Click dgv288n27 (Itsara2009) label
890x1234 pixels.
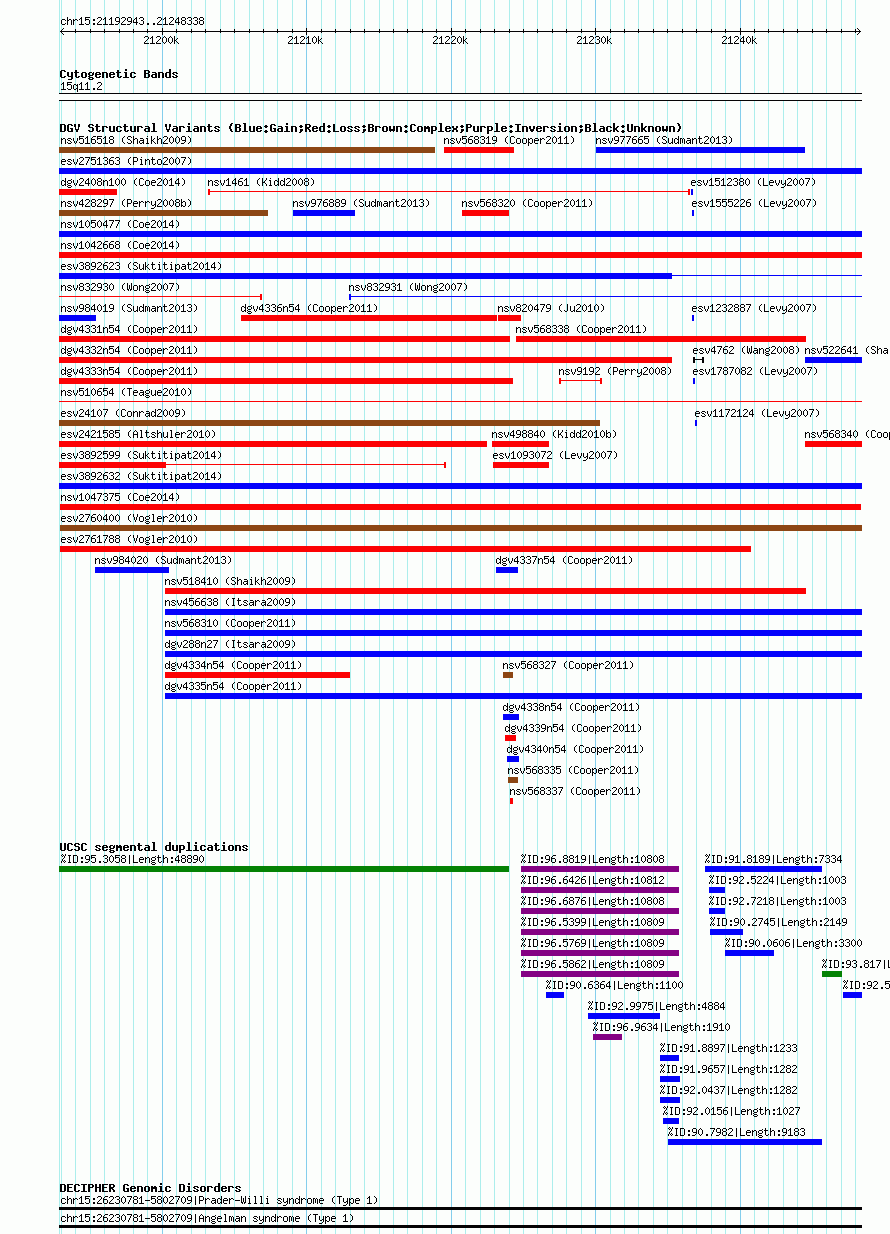point(230,645)
